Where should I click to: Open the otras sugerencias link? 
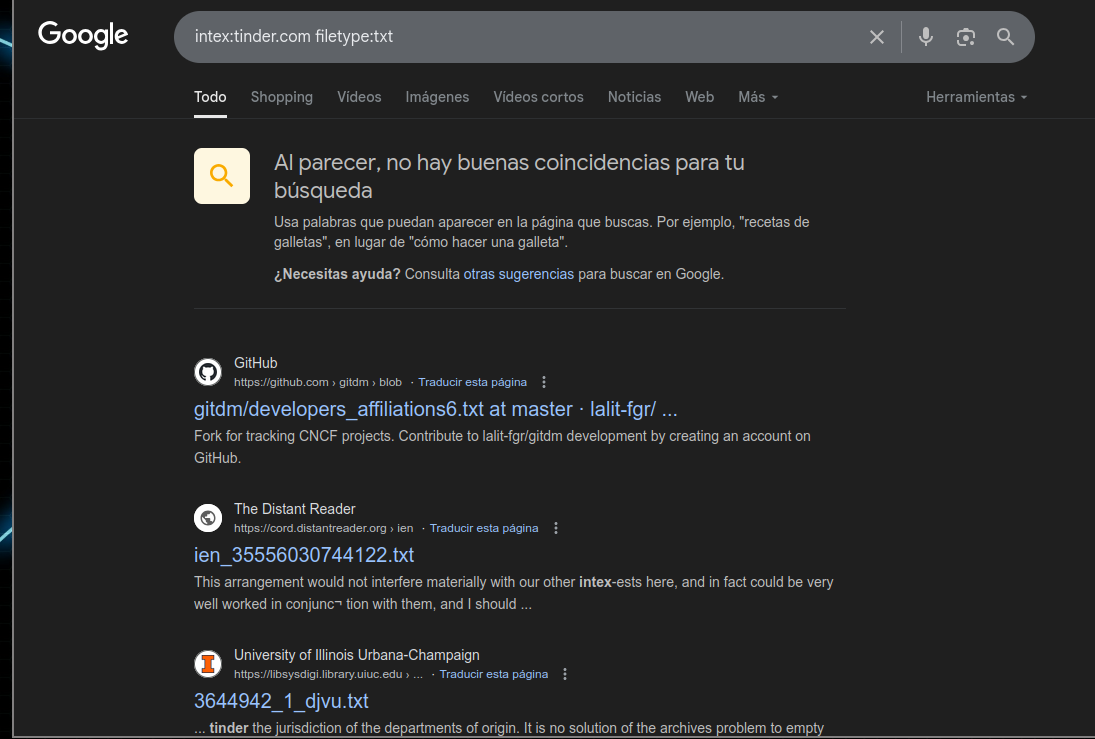518,274
